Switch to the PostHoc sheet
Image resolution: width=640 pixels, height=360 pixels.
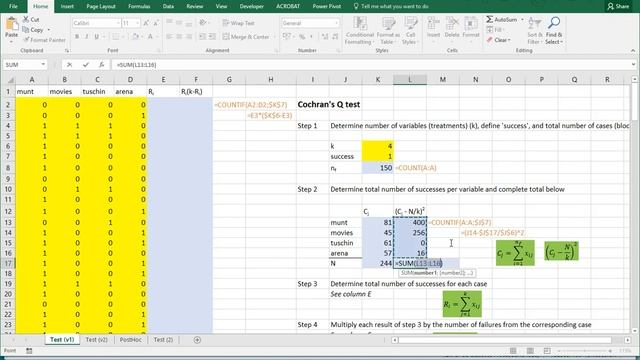[x=131, y=340]
